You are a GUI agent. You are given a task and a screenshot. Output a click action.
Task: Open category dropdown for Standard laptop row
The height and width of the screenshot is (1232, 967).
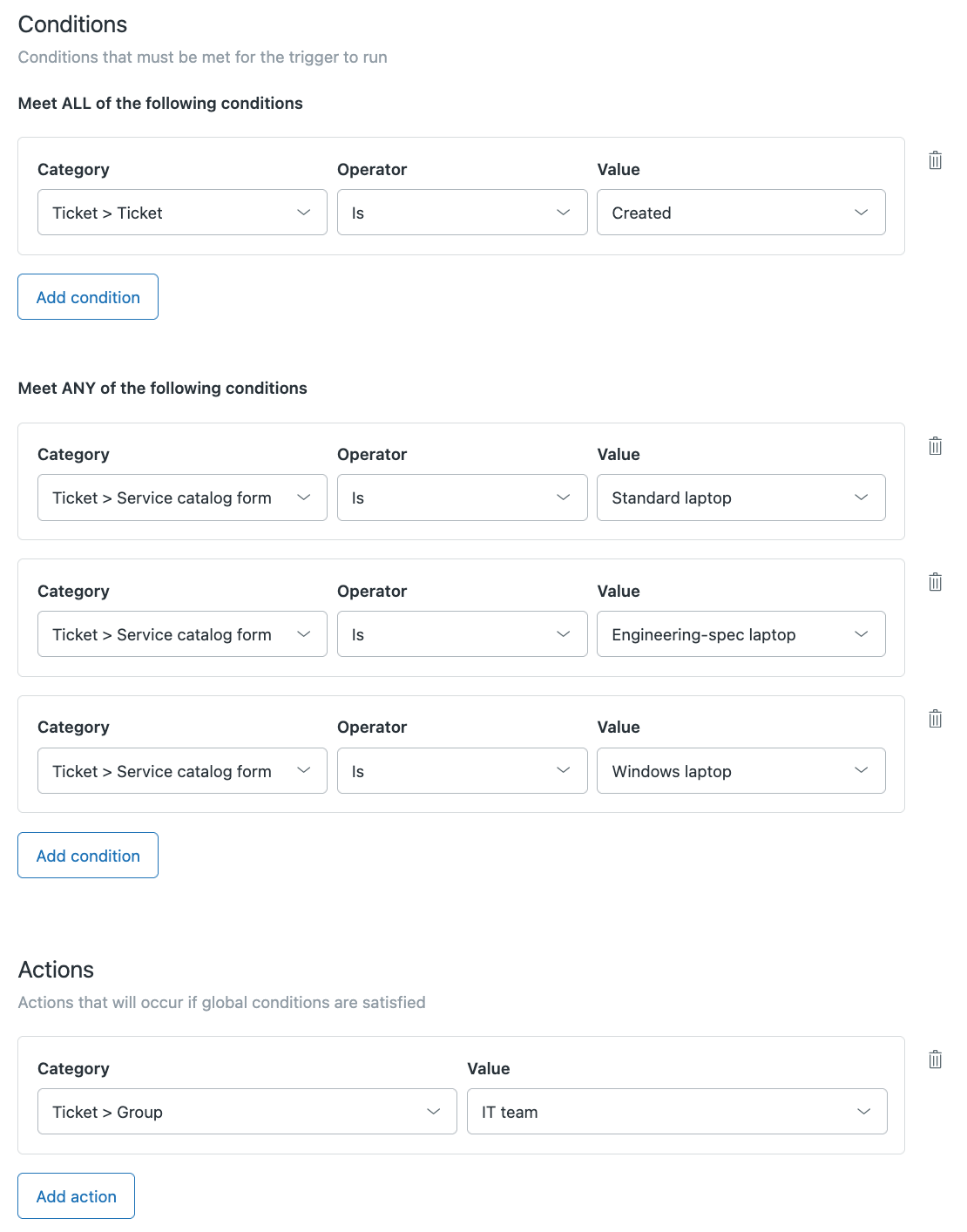point(182,498)
